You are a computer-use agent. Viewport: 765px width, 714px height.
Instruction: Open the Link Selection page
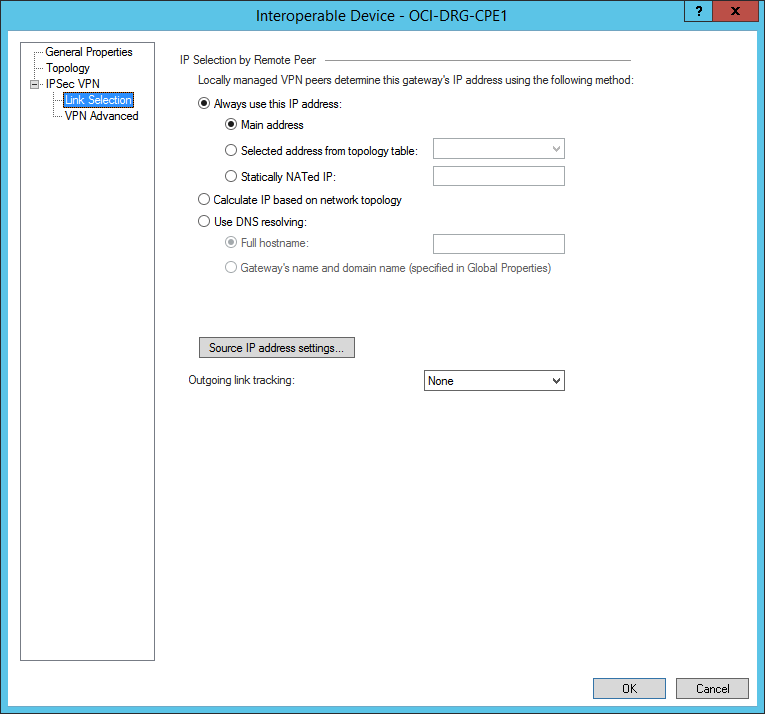98,100
